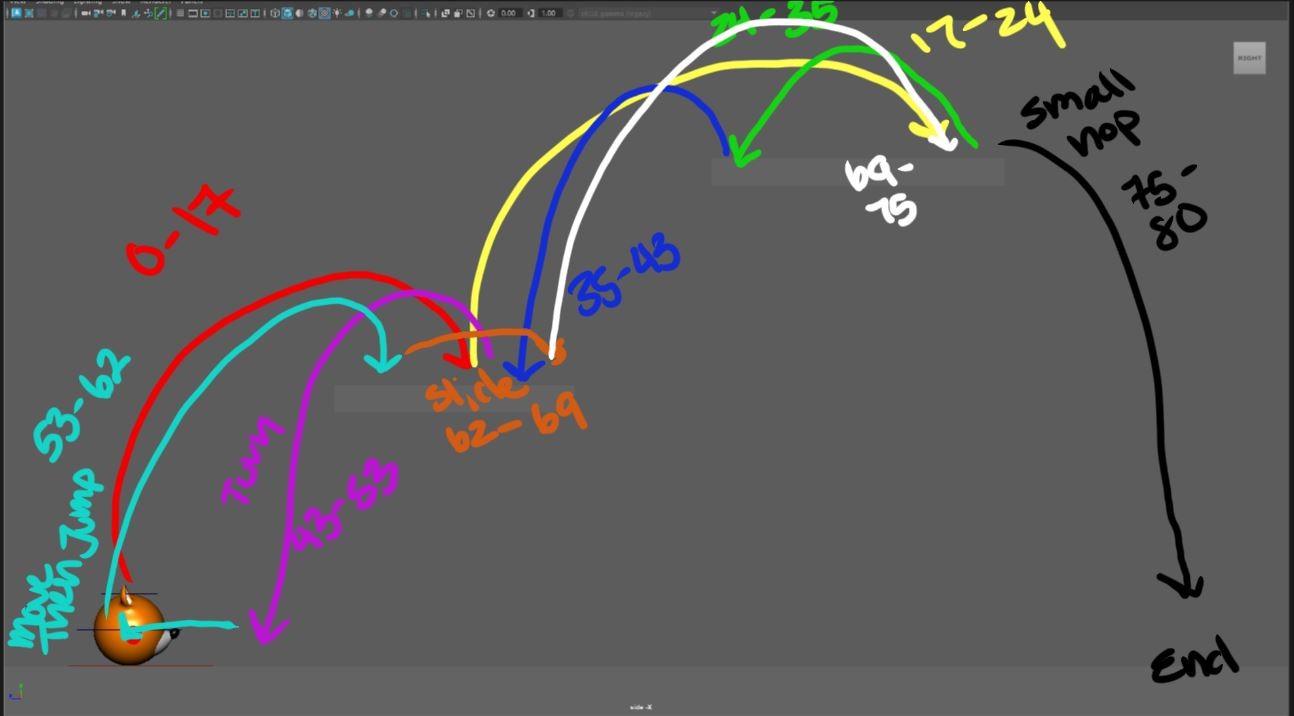The width and height of the screenshot is (1294, 716).
Task: Click the Use All Lights icon
Action: tap(336, 13)
